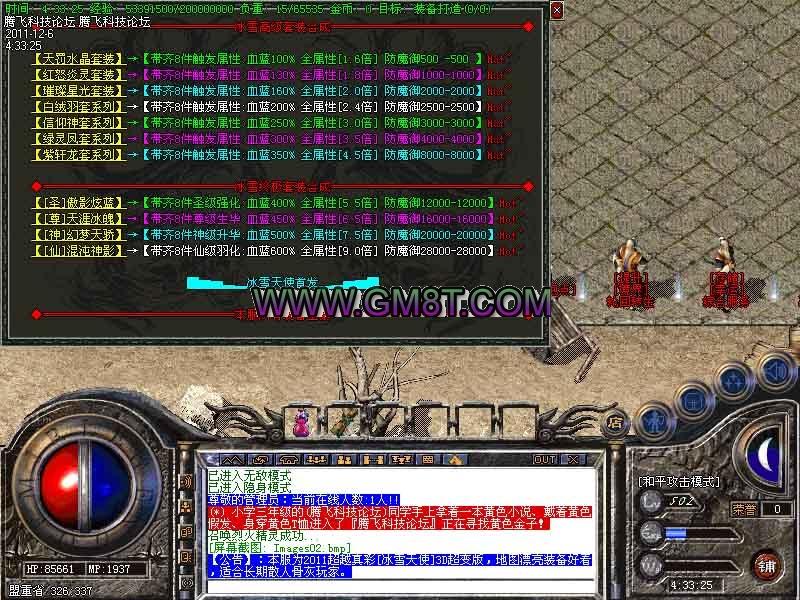Use the pink gourd potion in belt slot
Screen dimensions: 800x600
301,423
